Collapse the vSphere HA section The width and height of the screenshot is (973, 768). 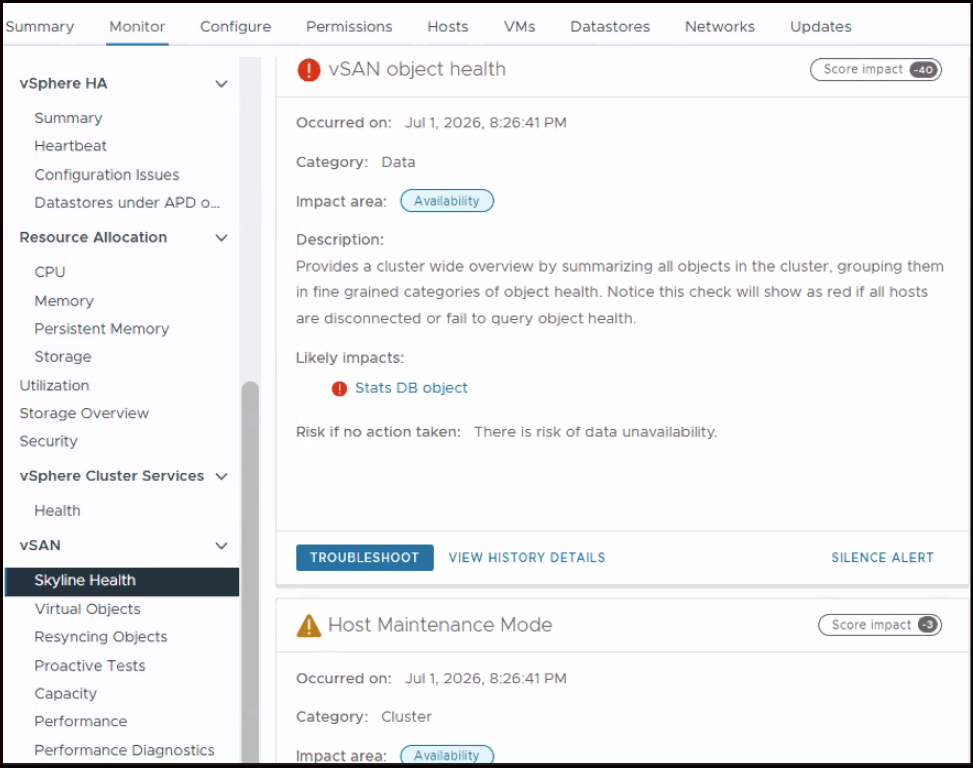pyautogui.click(x=221, y=84)
